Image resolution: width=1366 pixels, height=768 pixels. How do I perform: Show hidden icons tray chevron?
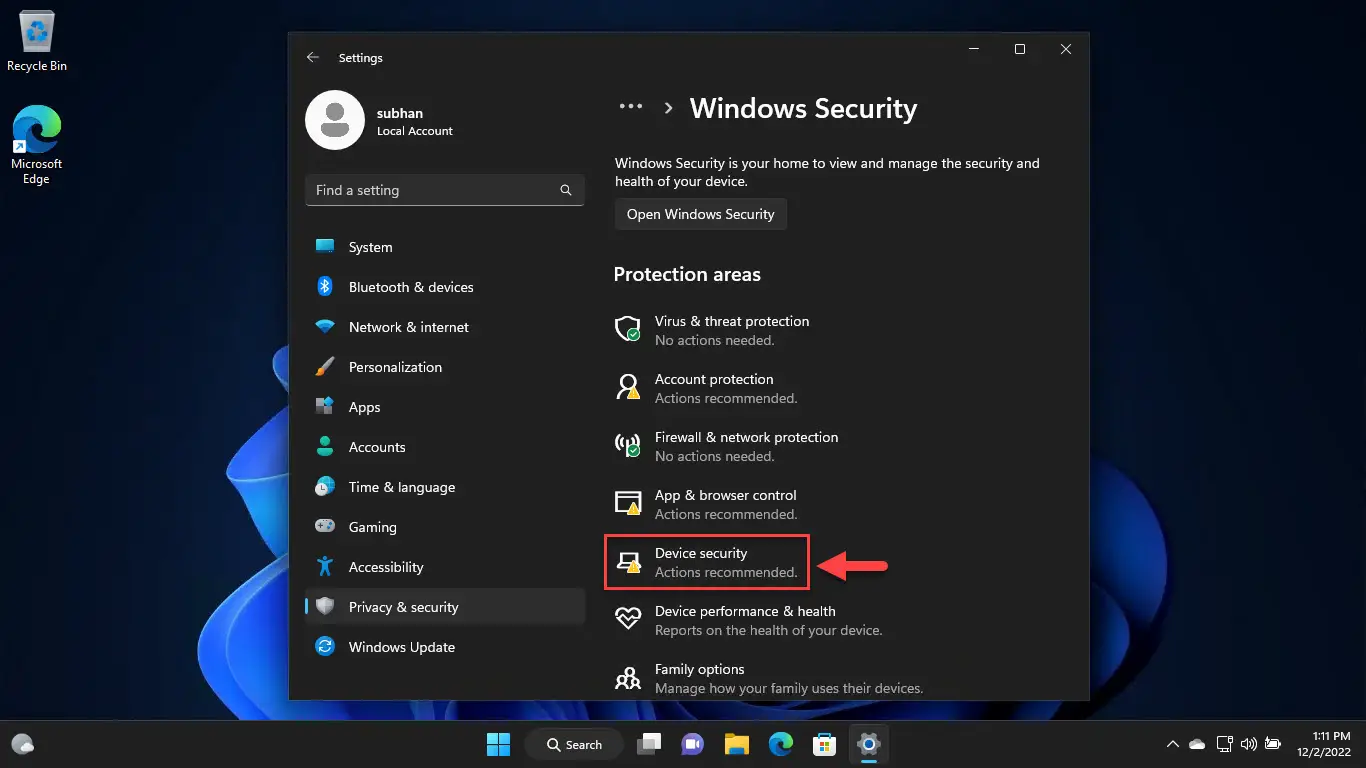tap(1172, 744)
